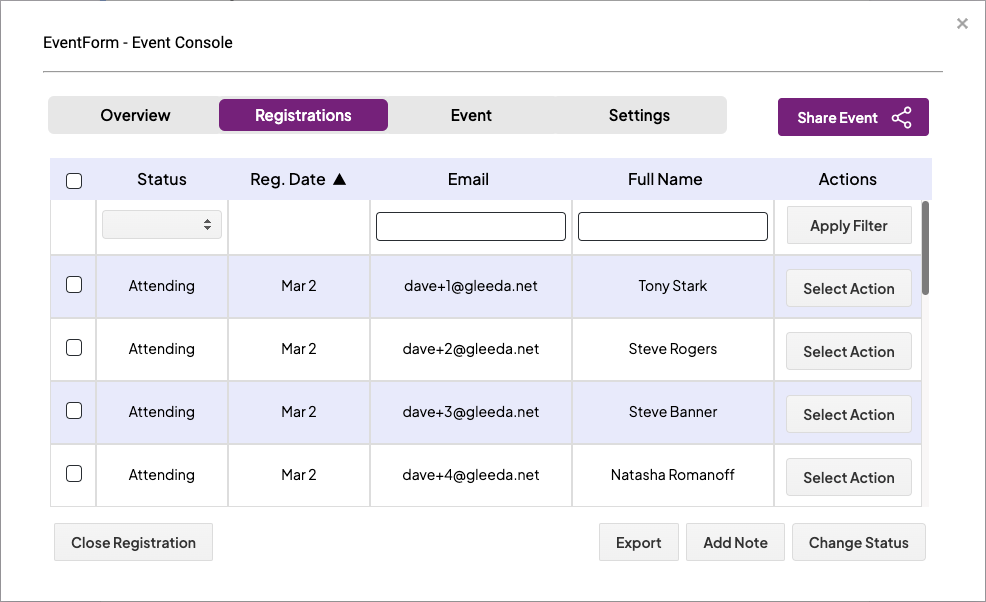Viewport: 986px width, 602px height.
Task: Export the registrations list
Action: click(638, 542)
